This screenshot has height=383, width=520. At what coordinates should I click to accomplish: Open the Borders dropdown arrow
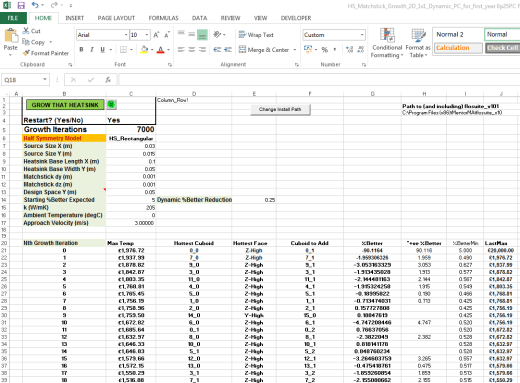pyautogui.click(x=131, y=50)
